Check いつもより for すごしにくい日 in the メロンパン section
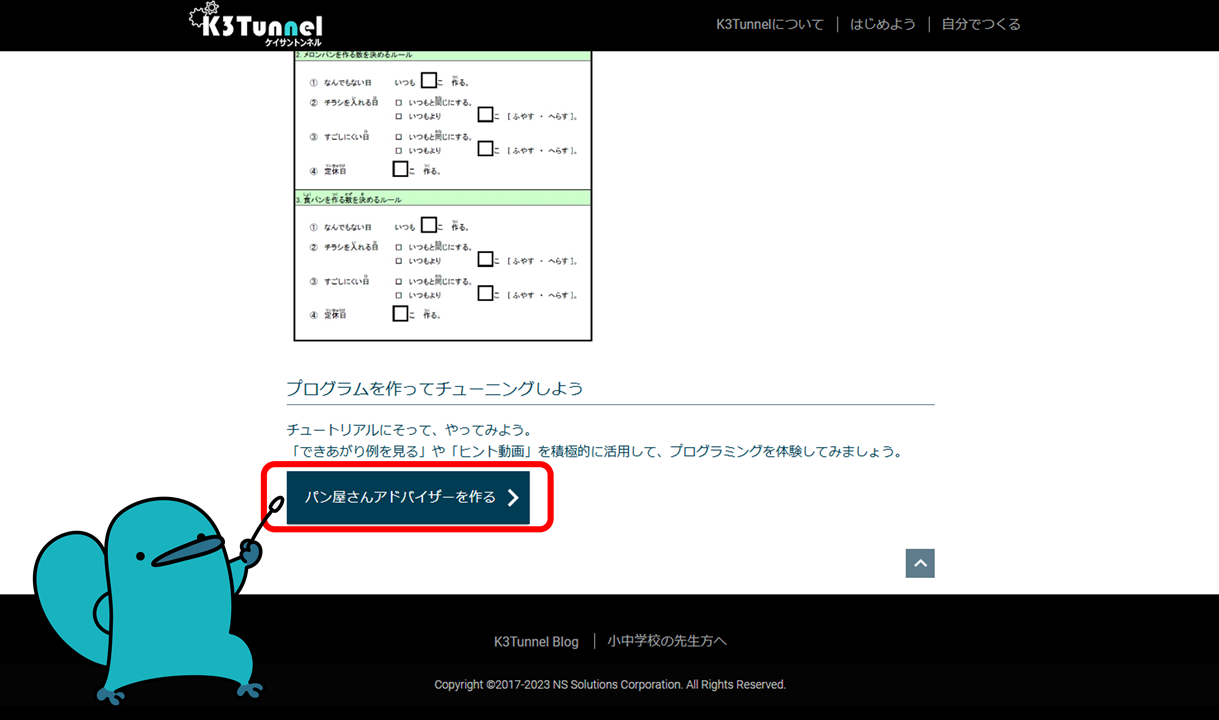 click(399, 151)
